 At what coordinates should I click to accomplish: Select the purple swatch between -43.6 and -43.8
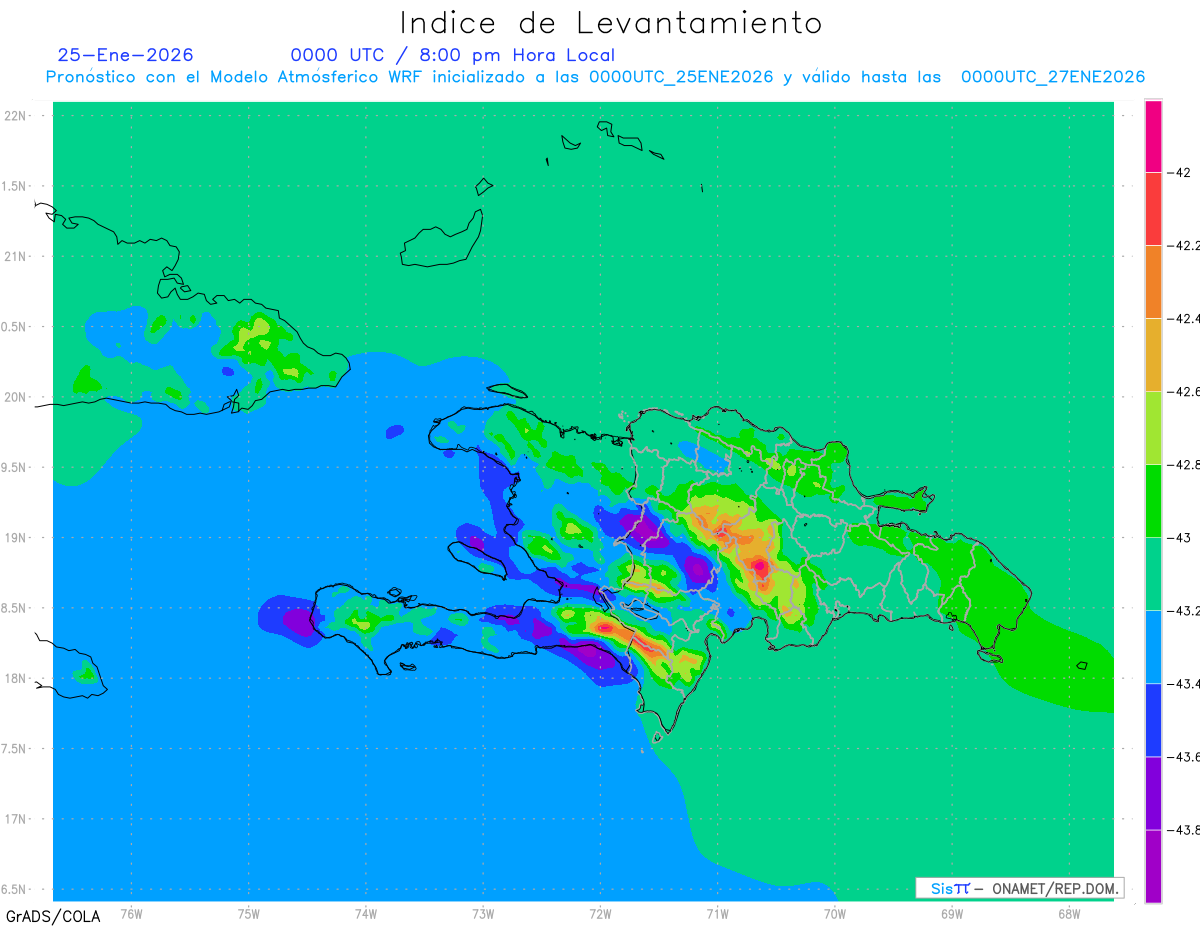[x=1153, y=793]
